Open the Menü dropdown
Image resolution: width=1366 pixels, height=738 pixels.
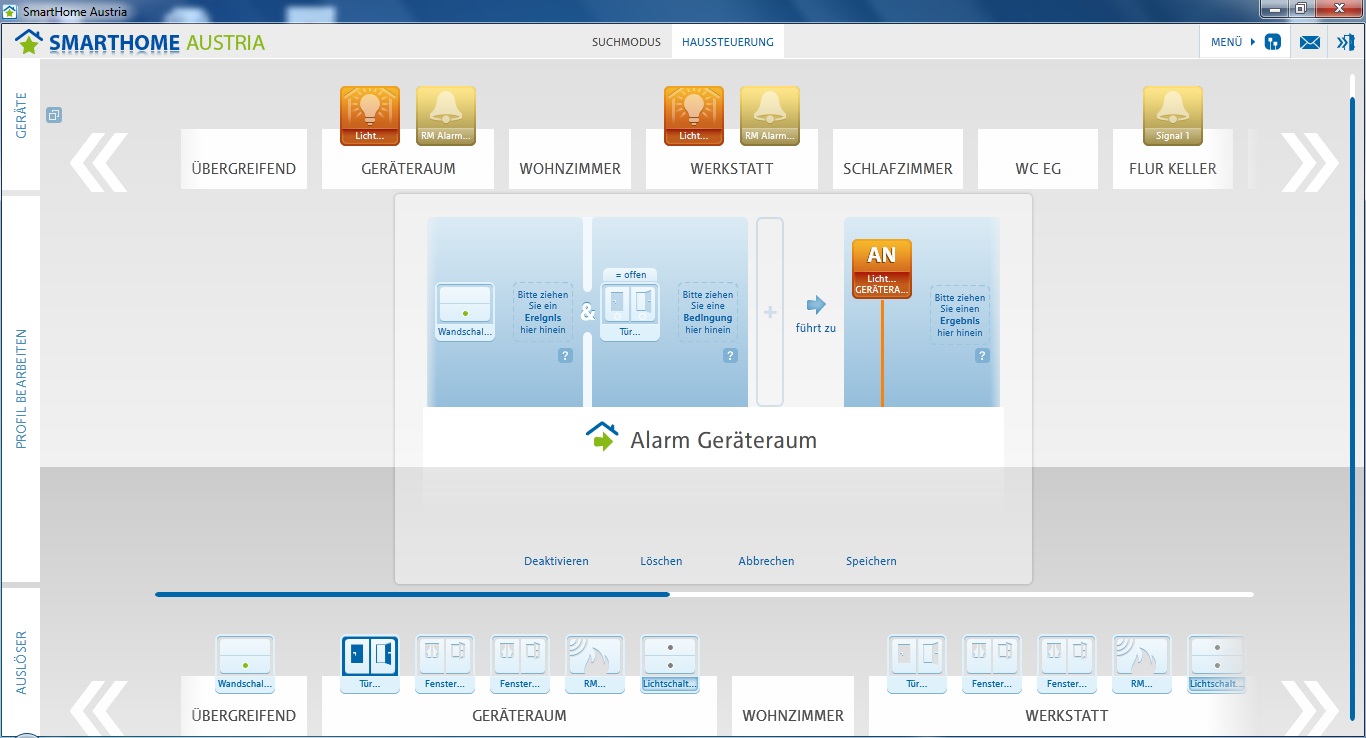[x=1233, y=42]
